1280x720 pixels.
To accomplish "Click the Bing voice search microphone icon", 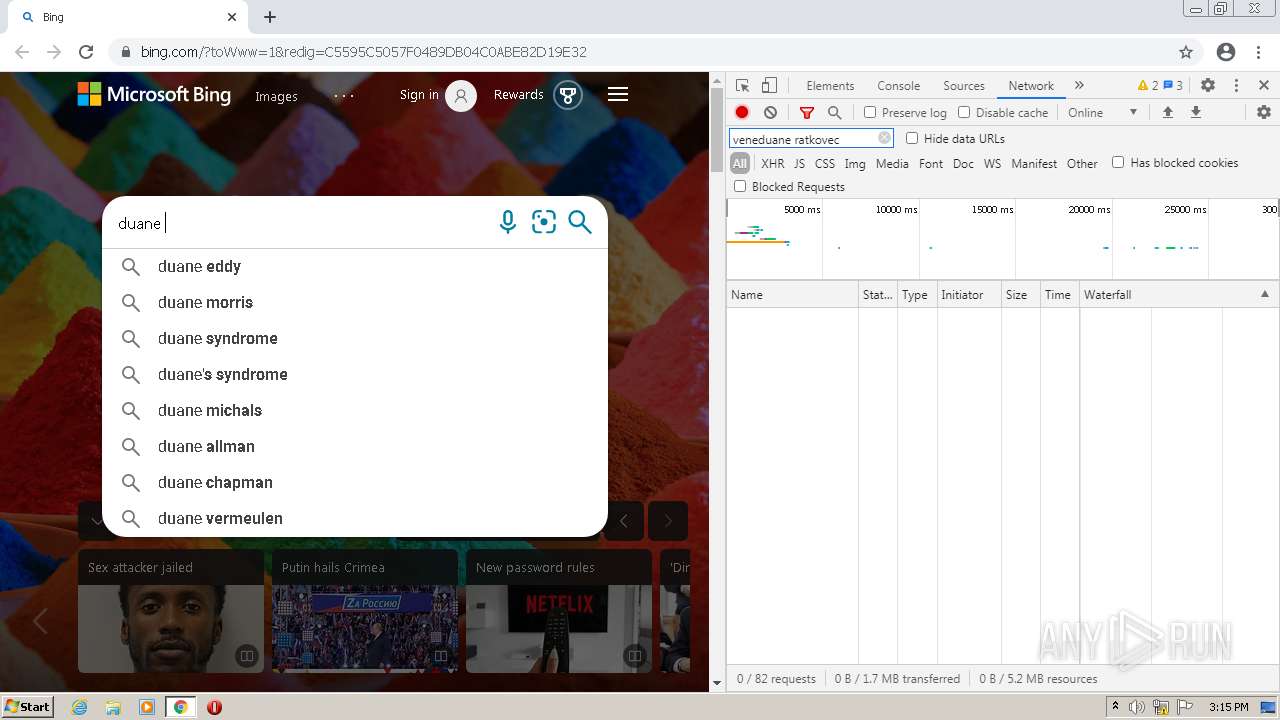I will pos(508,222).
